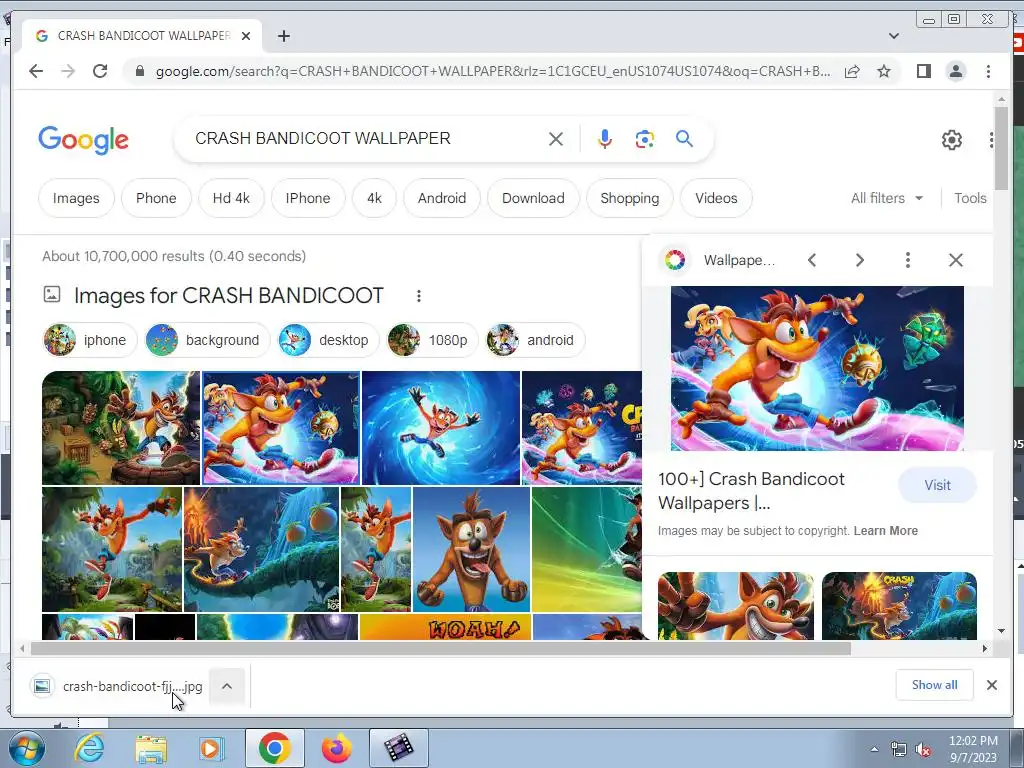Select the 1080p image suggestion chip
This screenshot has height=768, width=1024.
[432, 340]
